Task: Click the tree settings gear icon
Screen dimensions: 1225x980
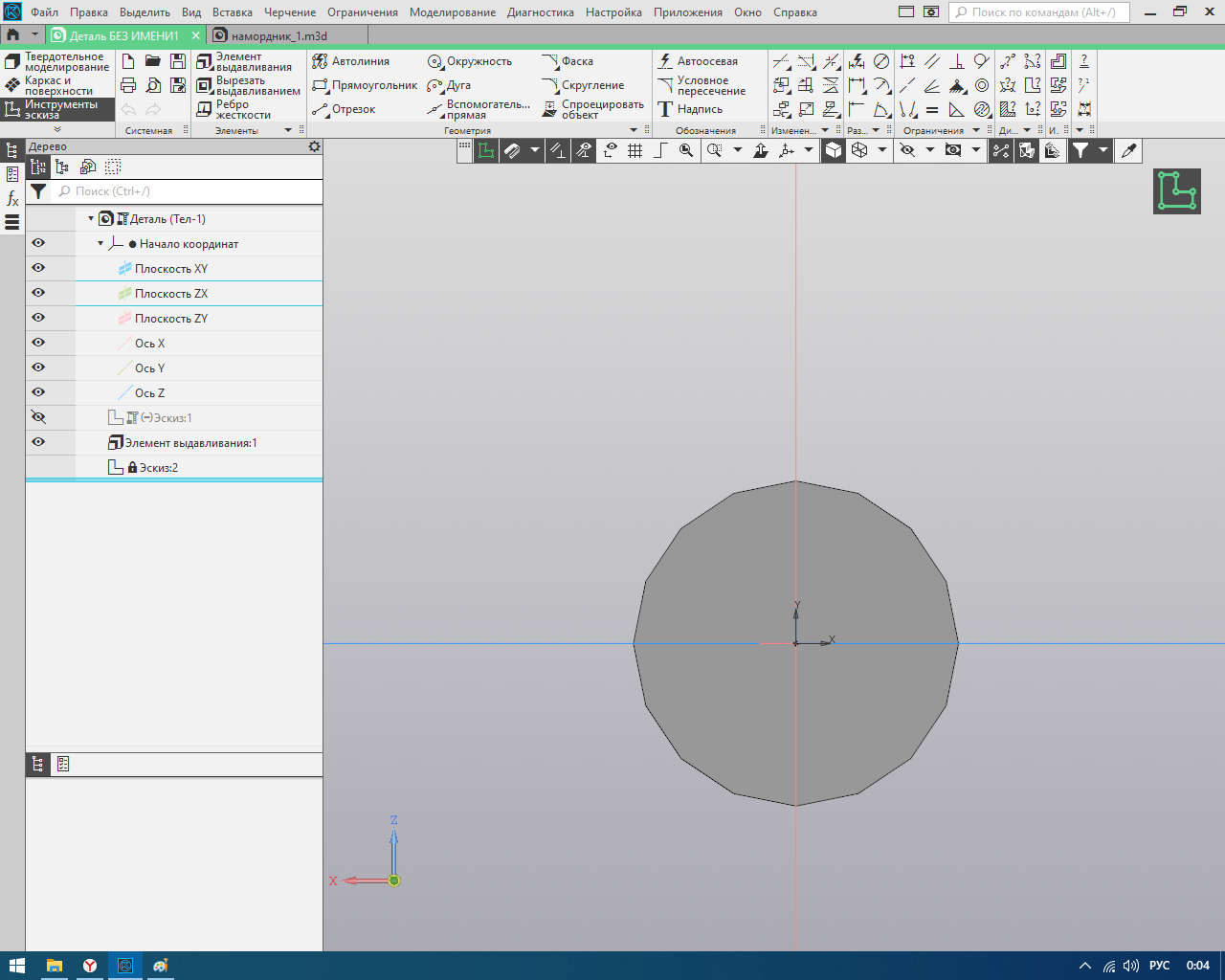Action: click(x=314, y=146)
